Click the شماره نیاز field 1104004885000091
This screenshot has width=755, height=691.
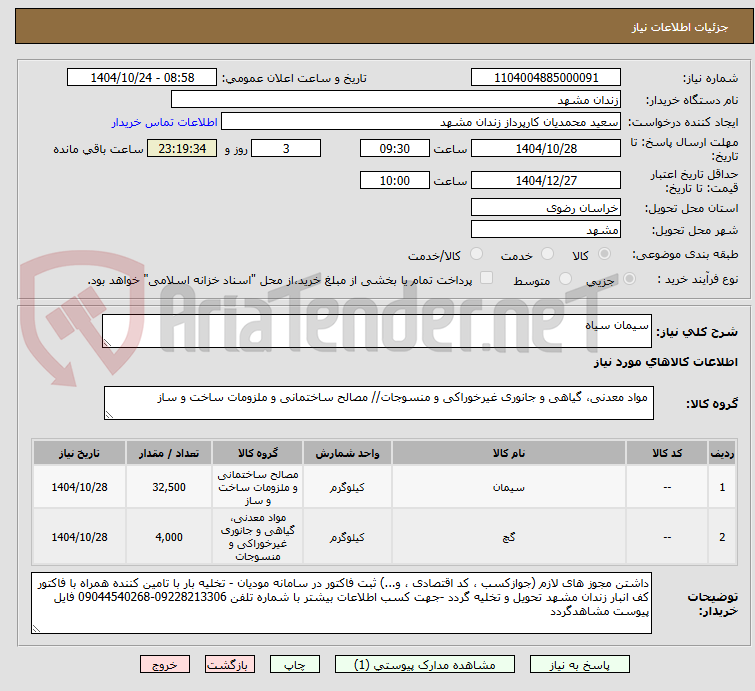546,78
